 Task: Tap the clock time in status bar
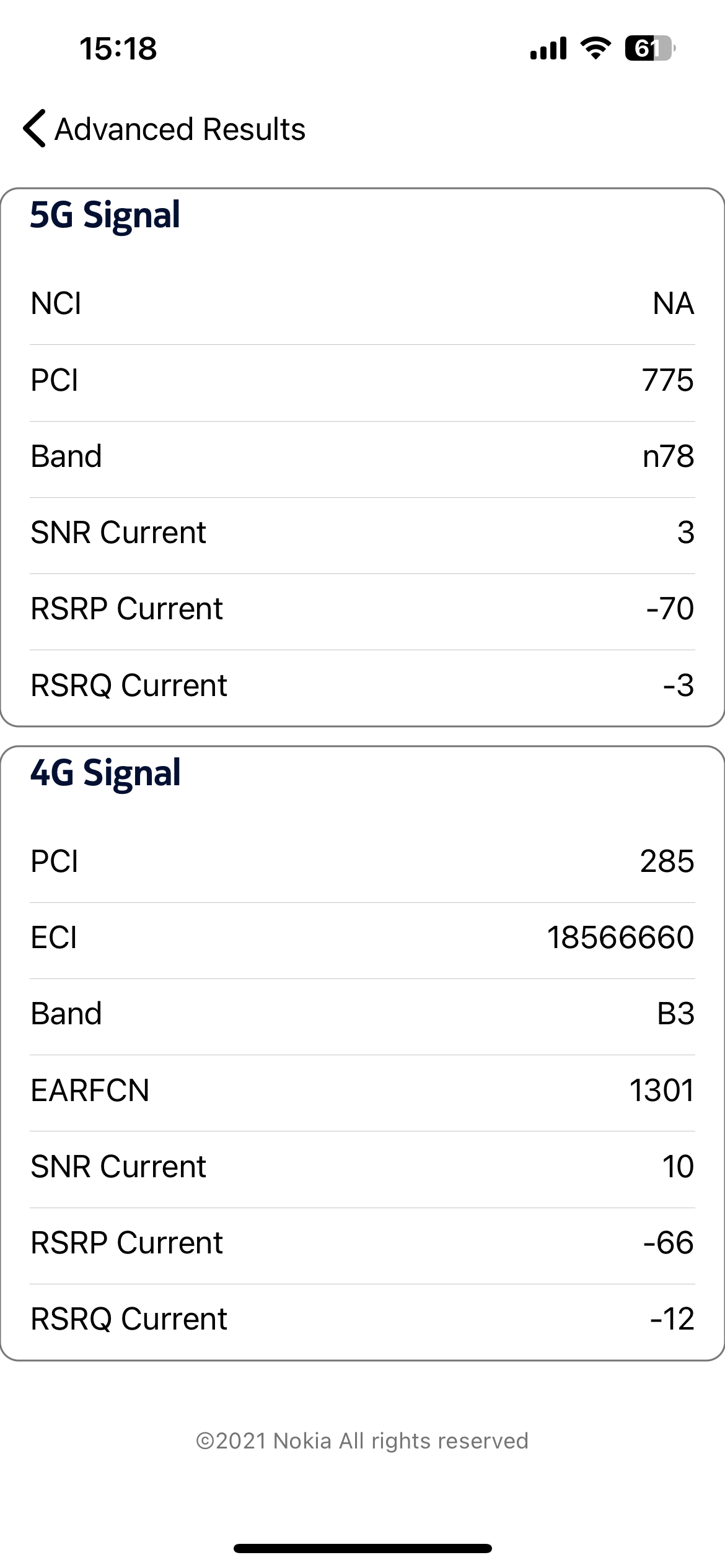coord(118,49)
